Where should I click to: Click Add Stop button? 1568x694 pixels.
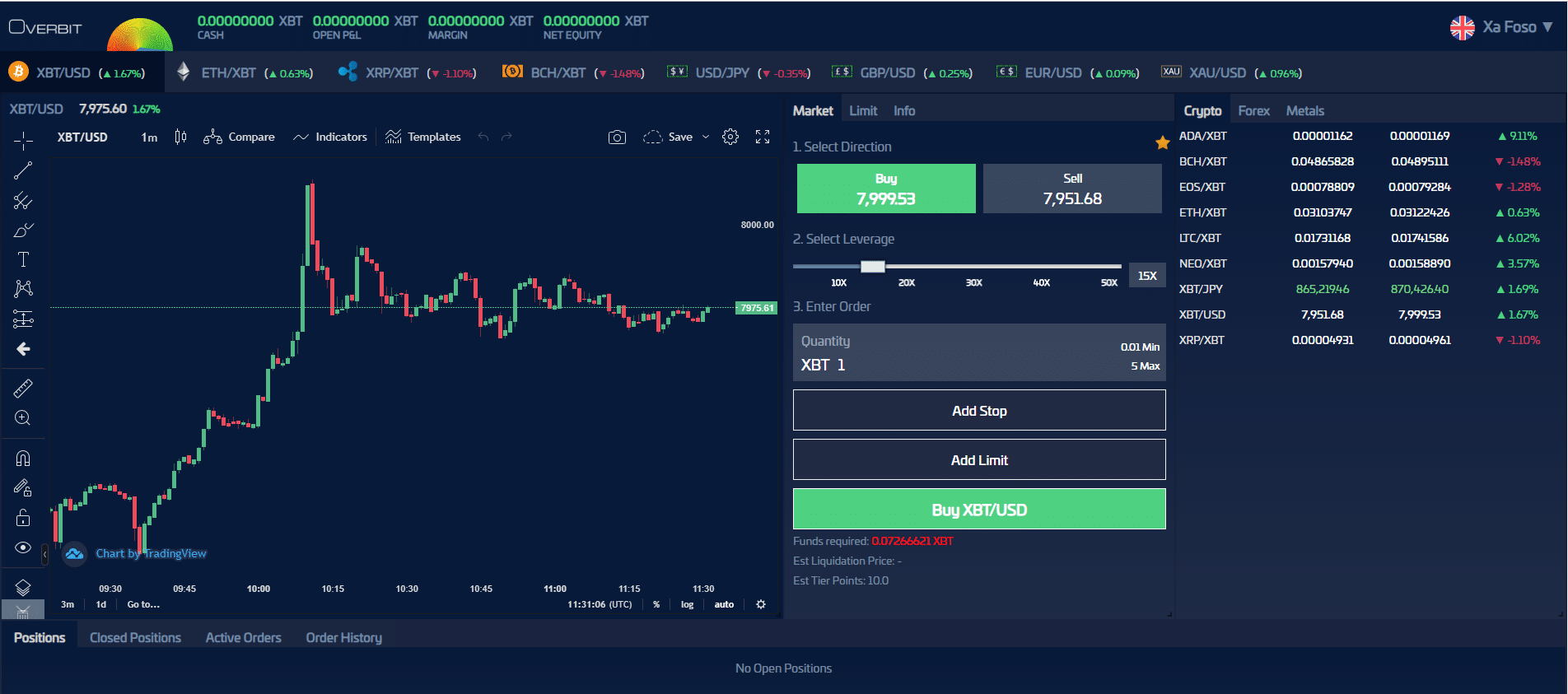[979, 410]
